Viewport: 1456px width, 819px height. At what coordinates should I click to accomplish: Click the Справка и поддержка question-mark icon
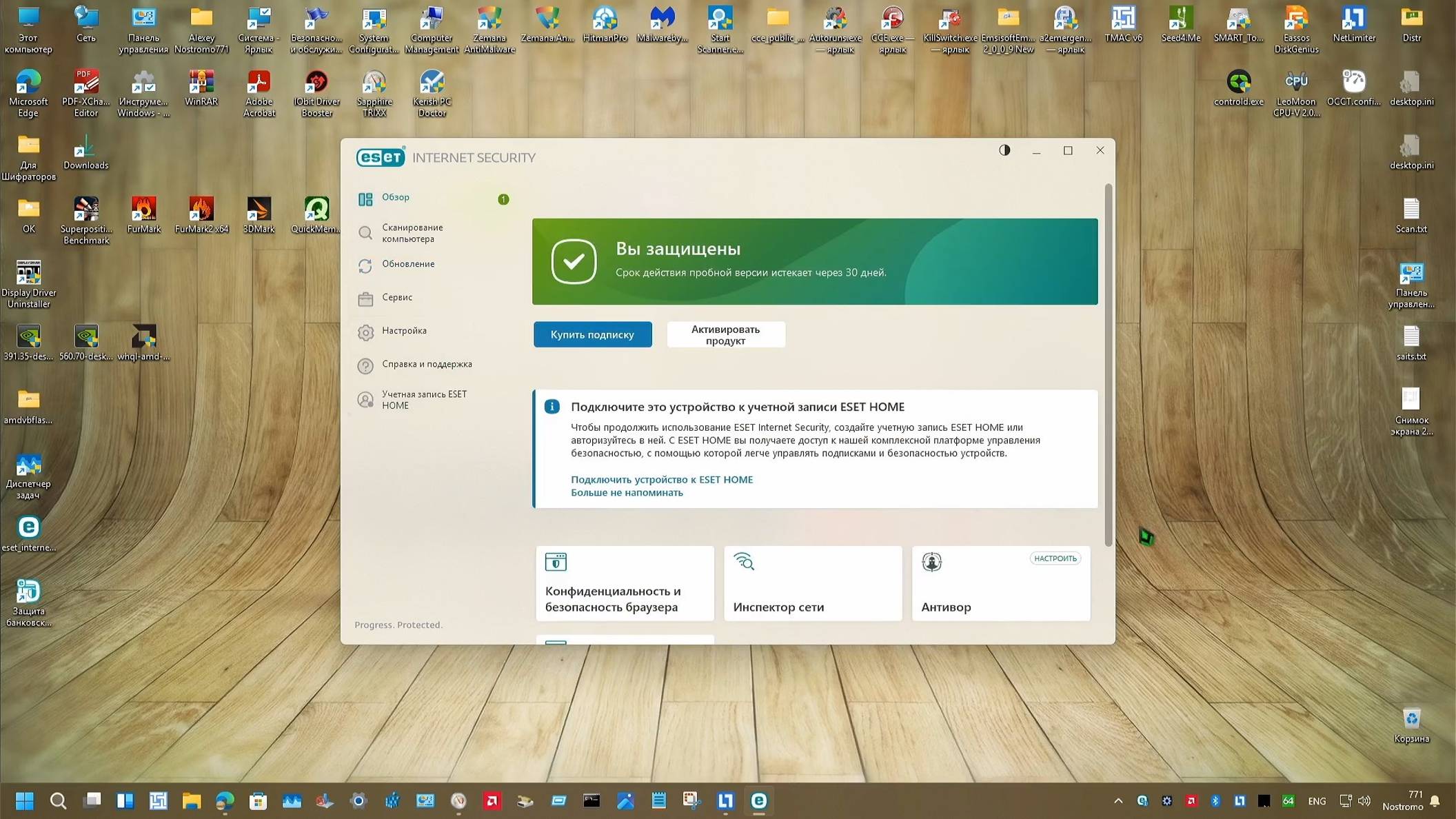tap(365, 365)
